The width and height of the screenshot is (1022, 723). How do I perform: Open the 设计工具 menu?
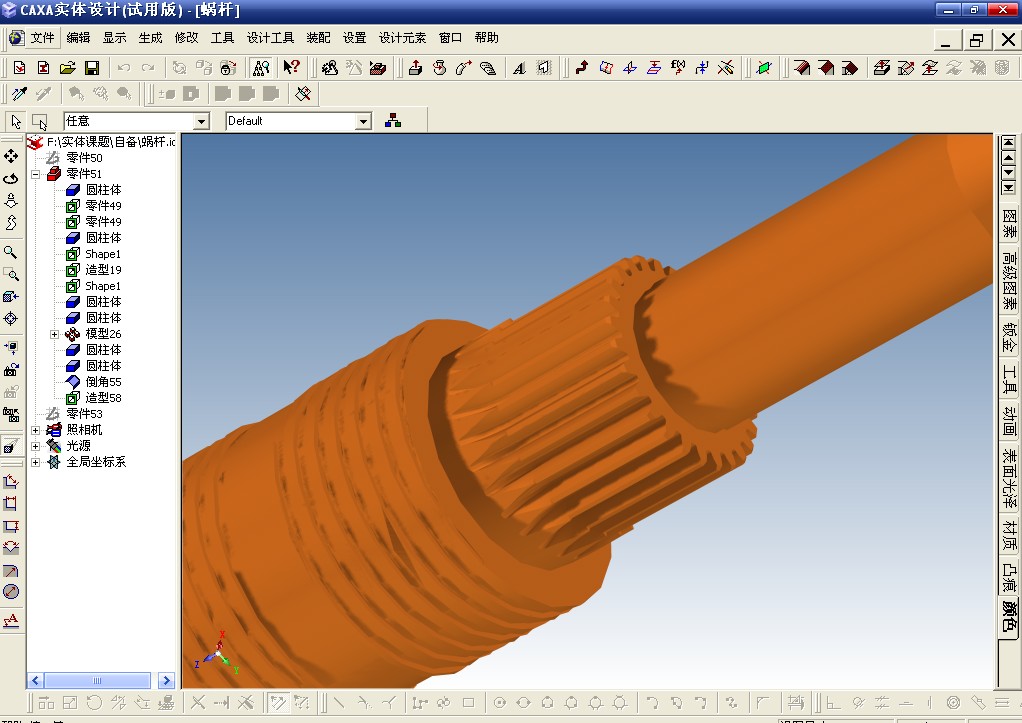coord(270,38)
